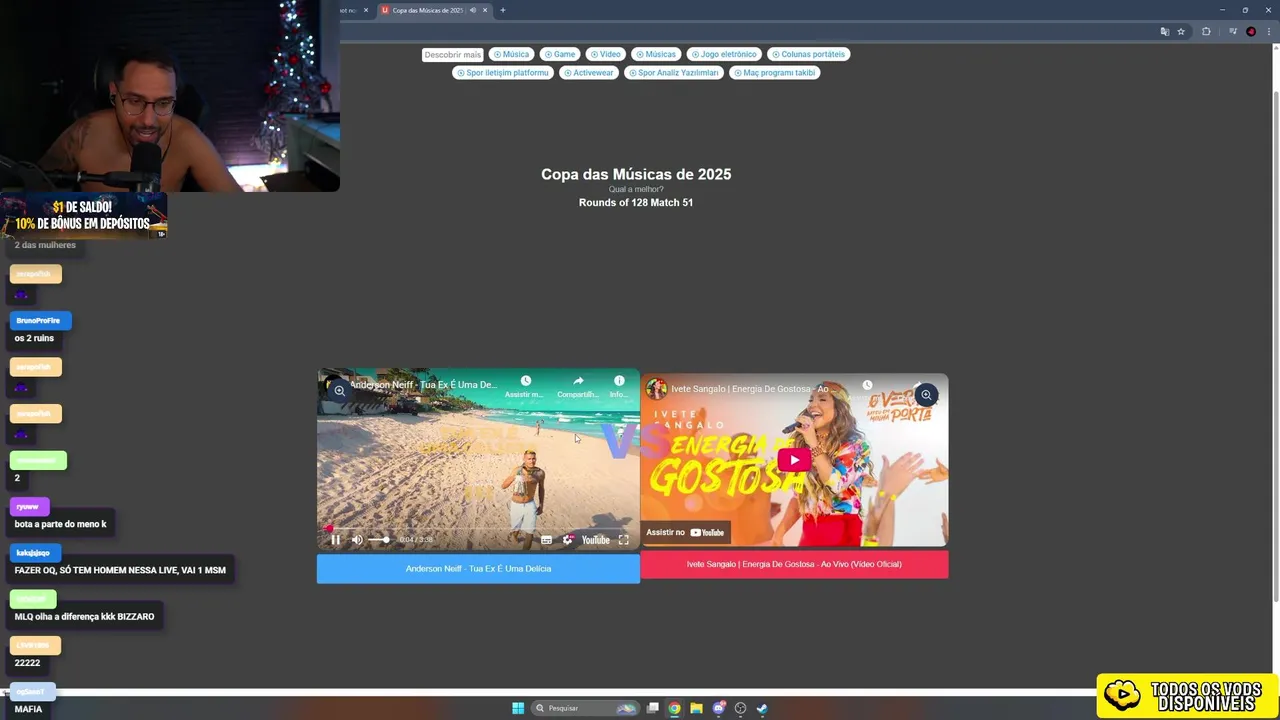The height and width of the screenshot is (720, 1280).
Task: Click the left video's progress bar
Action: click(478, 529)
